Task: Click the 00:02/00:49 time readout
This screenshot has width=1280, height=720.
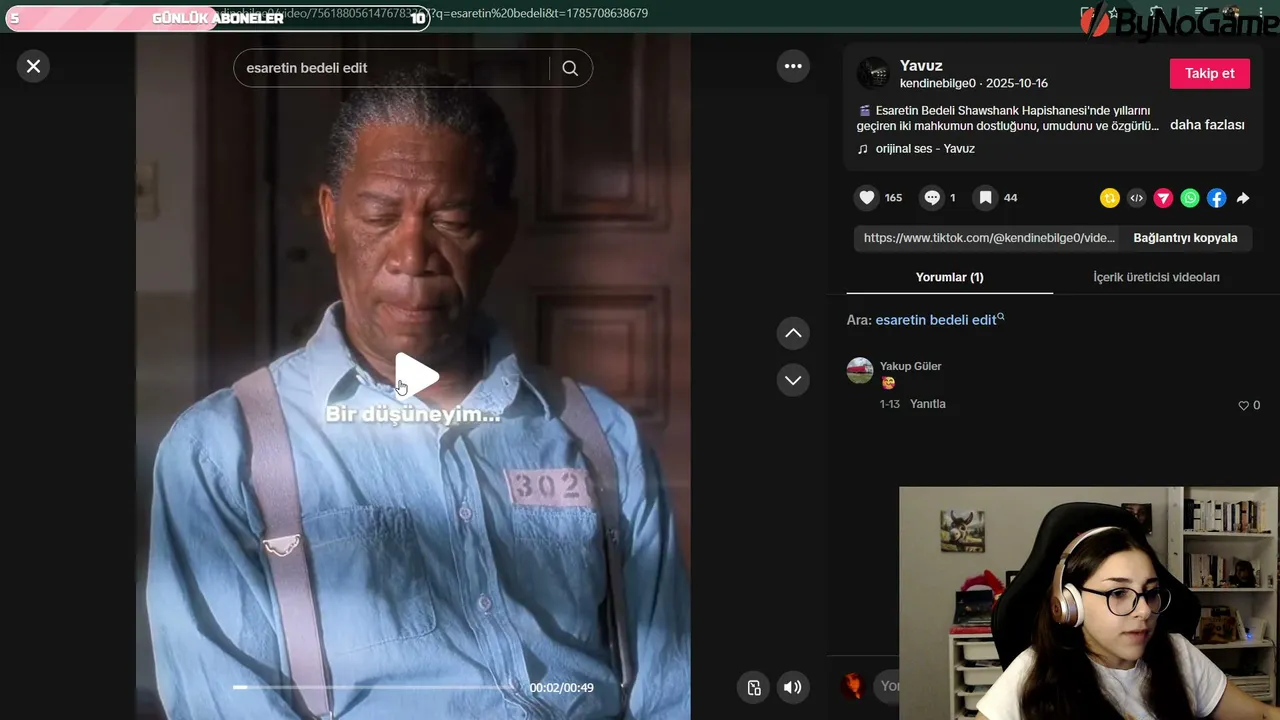Action: point(562,688)
